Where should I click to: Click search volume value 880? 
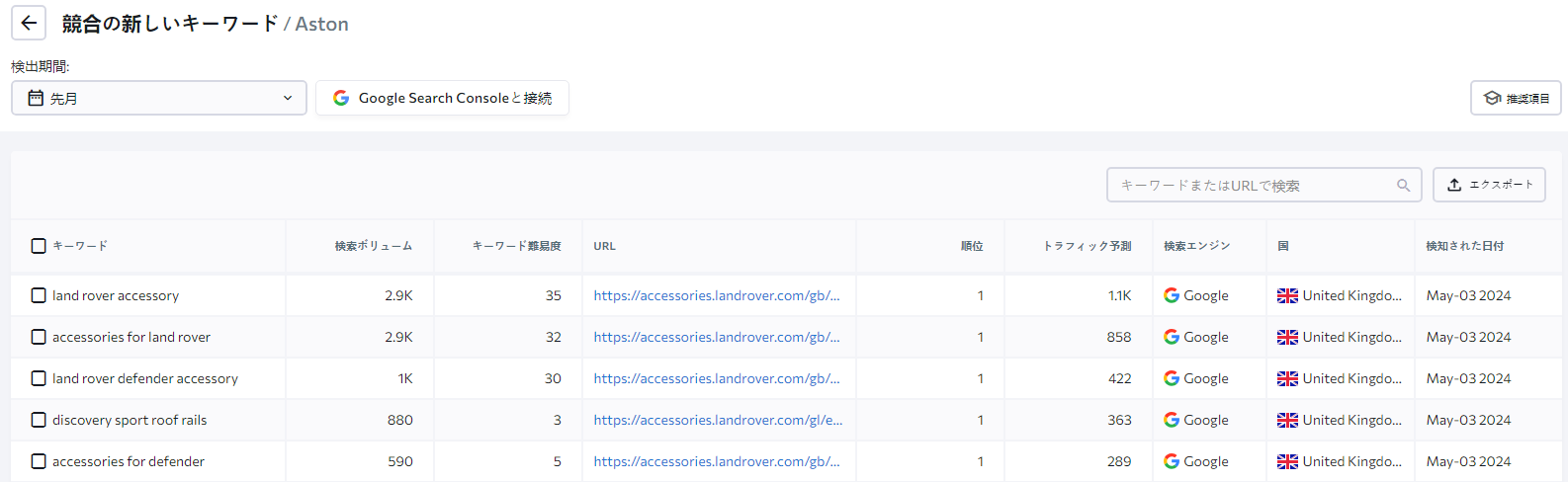coord(400,420)
